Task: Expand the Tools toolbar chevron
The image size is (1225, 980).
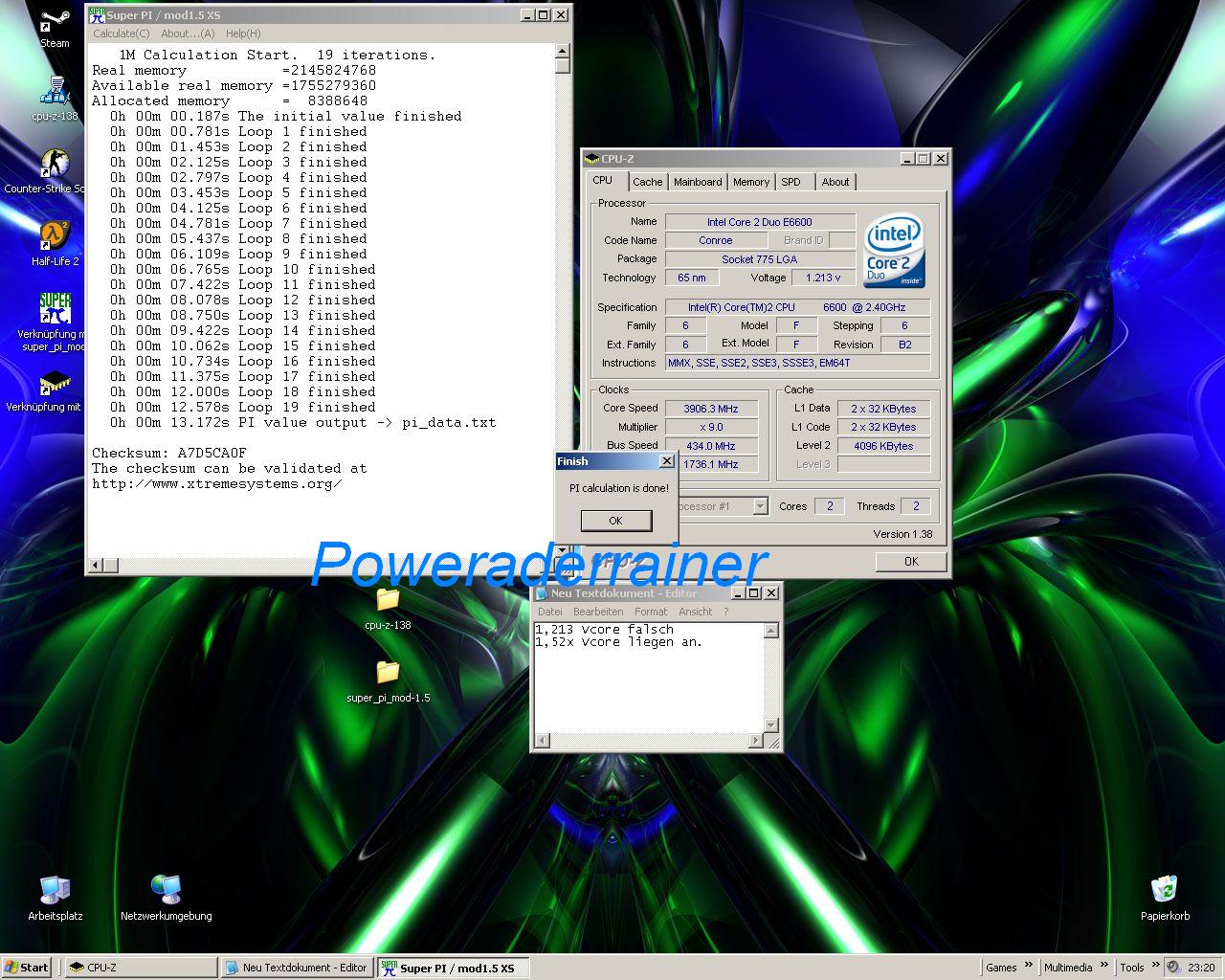Action: click(x=1155, y=966)
